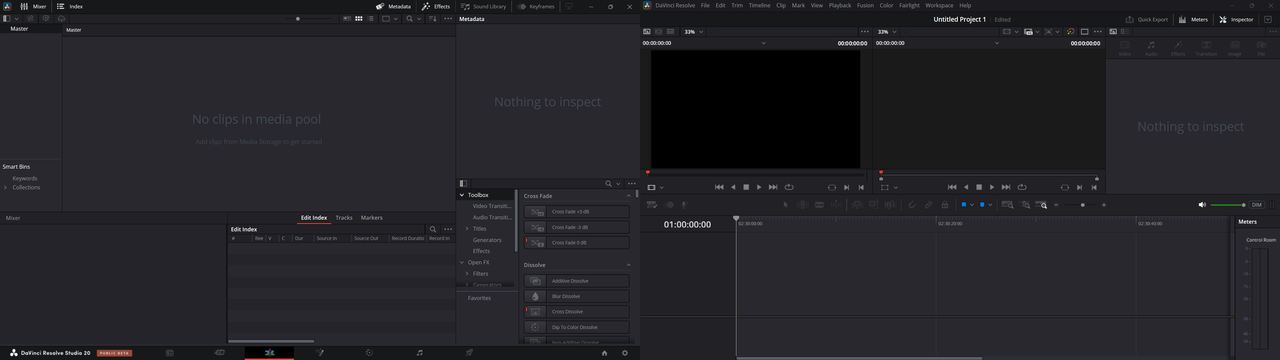The width and height of the screenshot is (1280, 360).
Task: Select Generators under Toolbox
Action: (x=487, y=240)
